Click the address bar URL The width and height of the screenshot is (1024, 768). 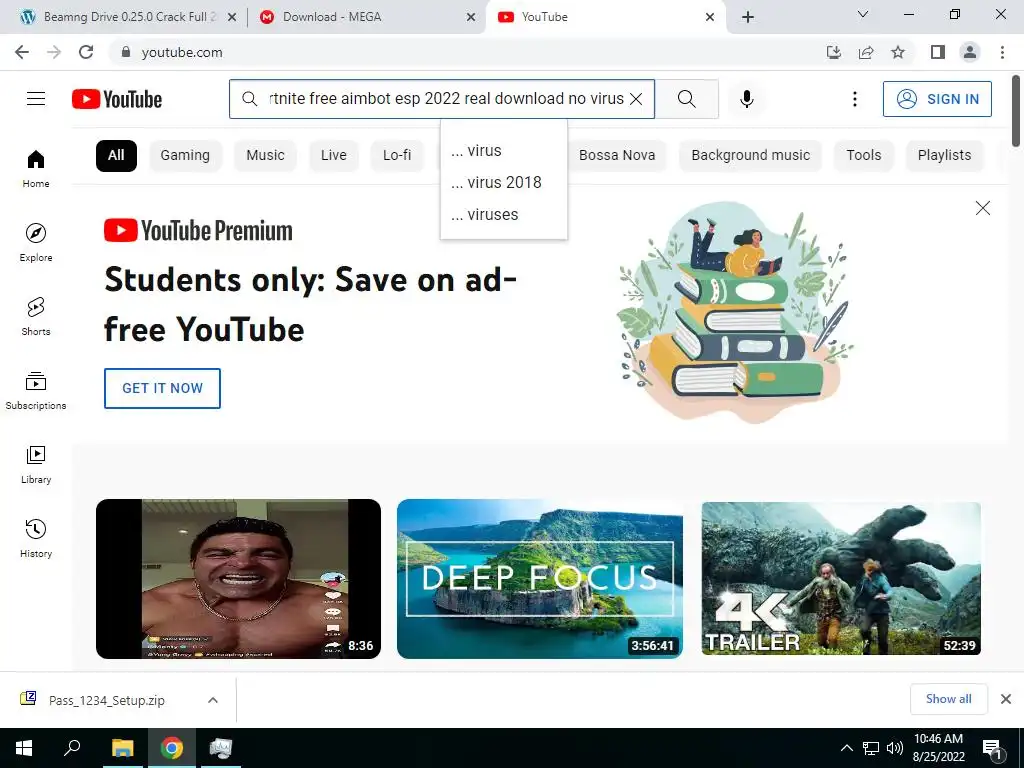[182, 52]
